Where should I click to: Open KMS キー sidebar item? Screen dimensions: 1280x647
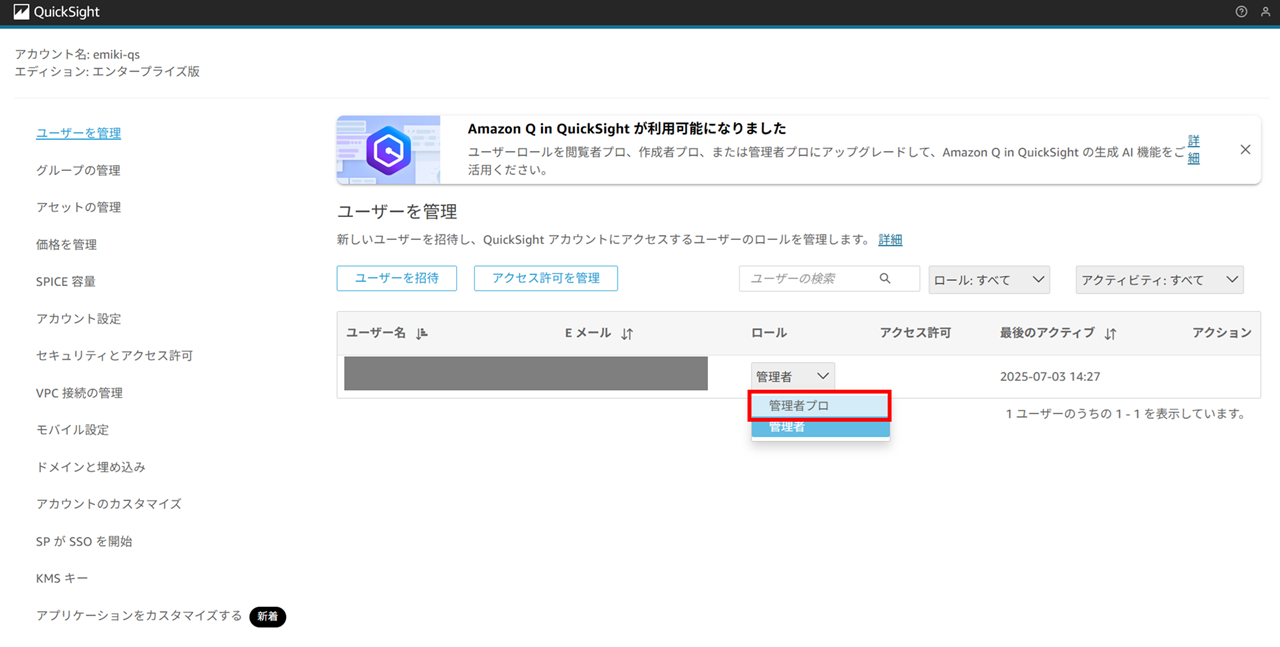click(x=62, y=578)
